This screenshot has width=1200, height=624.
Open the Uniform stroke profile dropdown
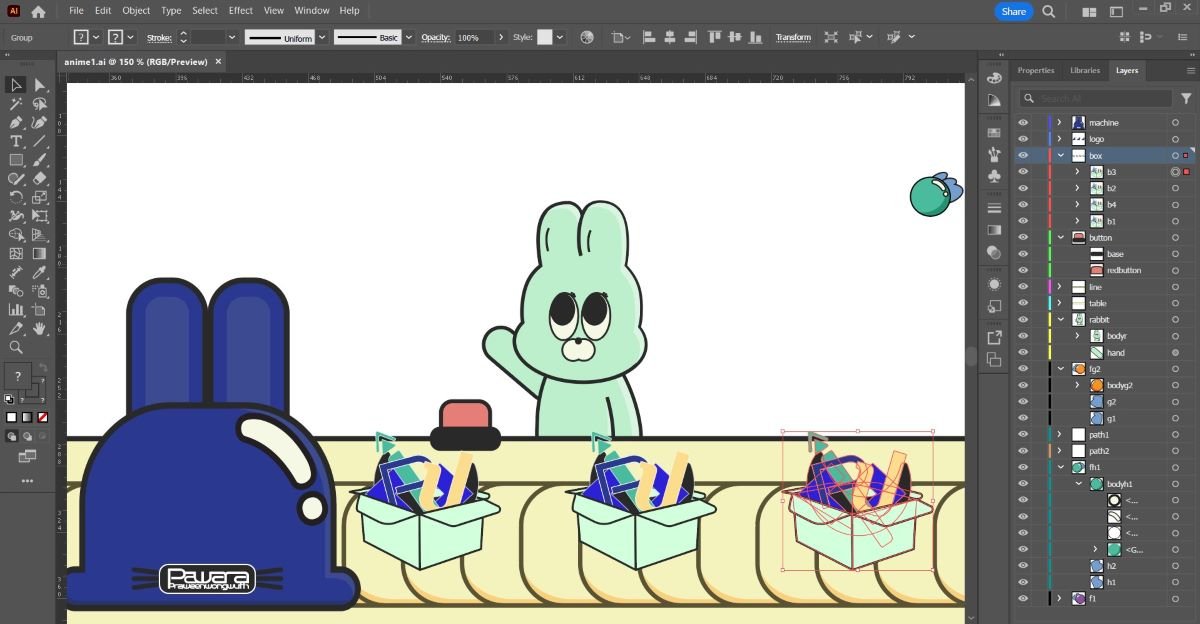322,38
